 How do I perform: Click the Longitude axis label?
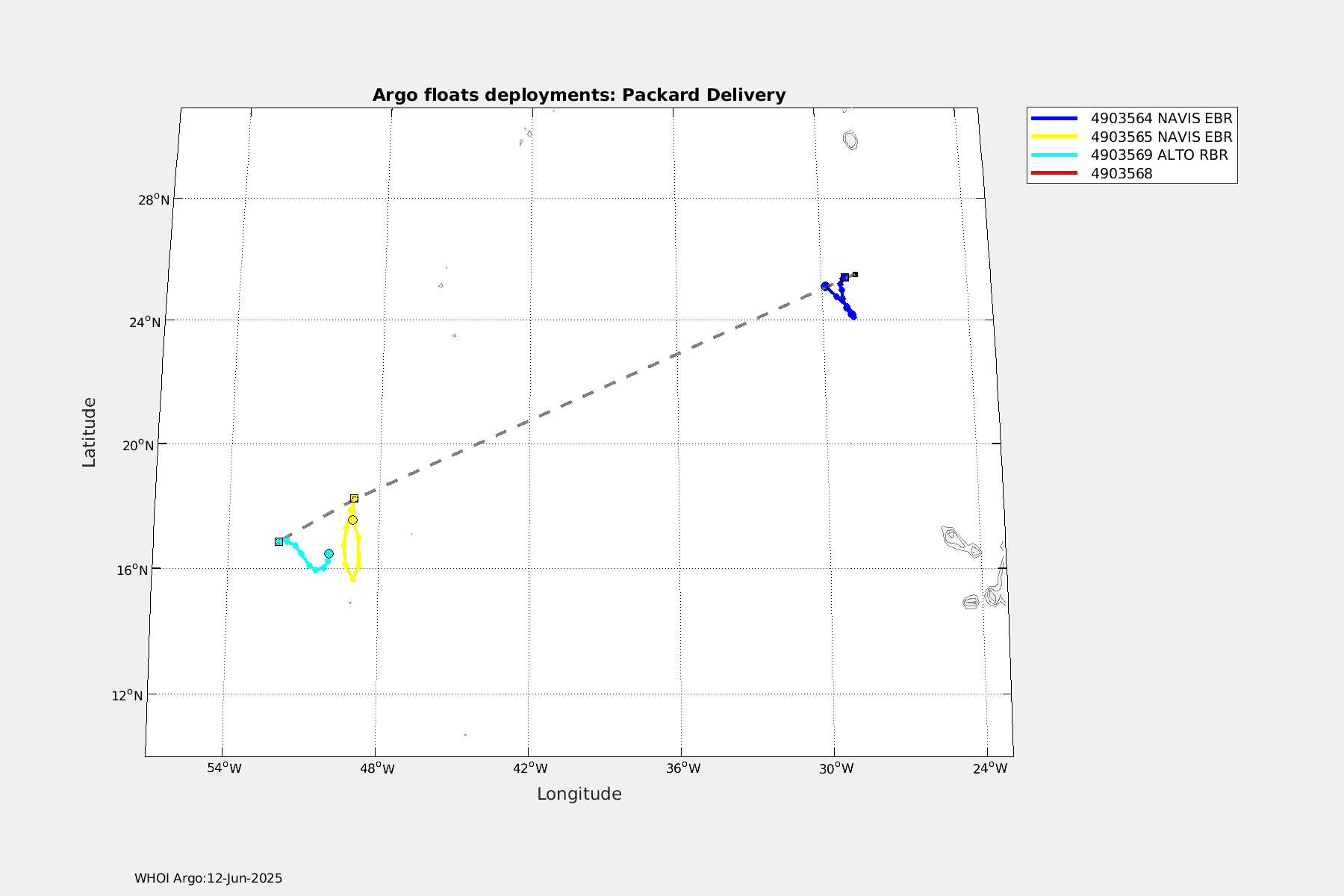coord(579,794)
